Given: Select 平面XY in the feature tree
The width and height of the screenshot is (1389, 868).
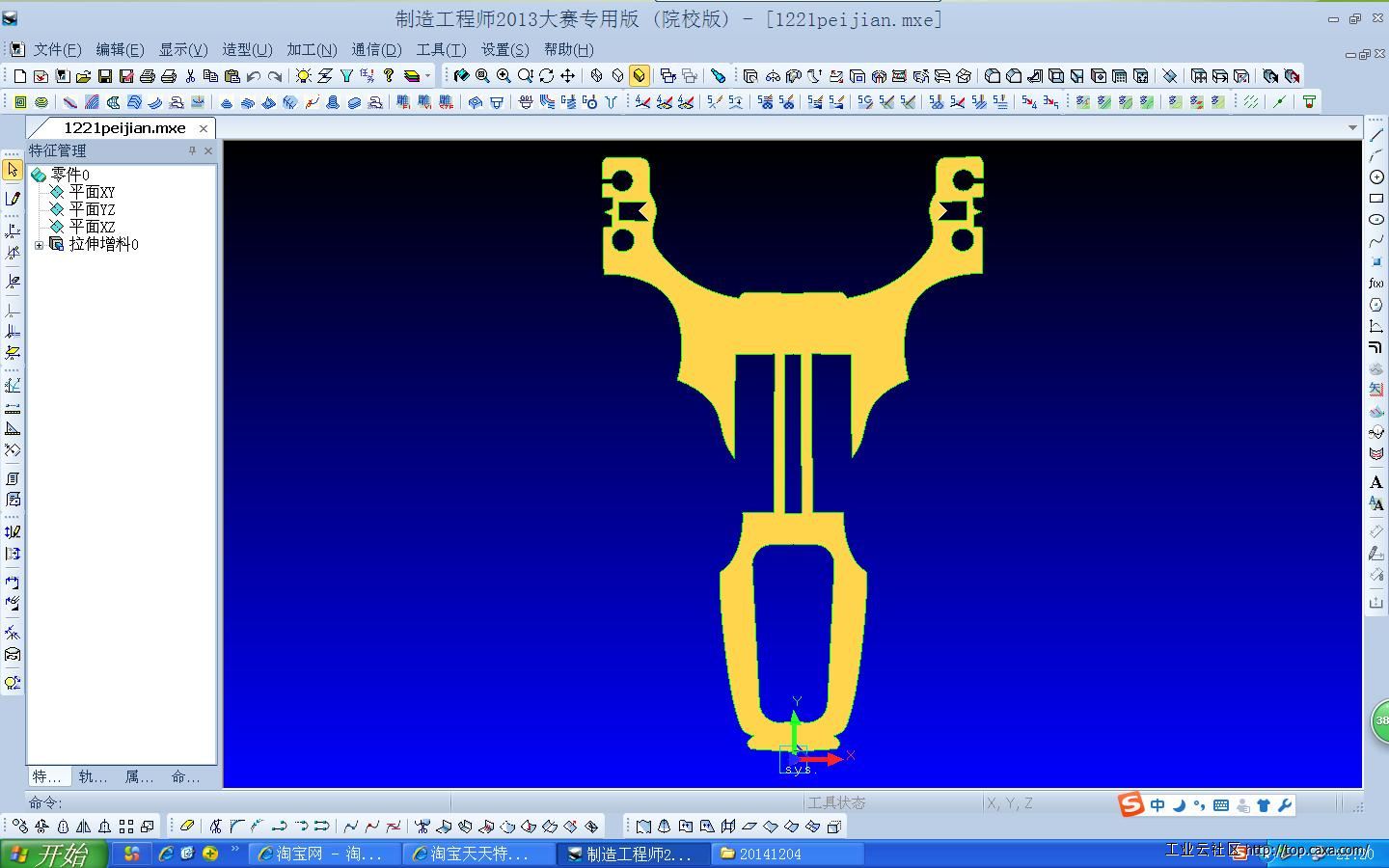Looking at the screenshot, I should (x=92, y=192).
